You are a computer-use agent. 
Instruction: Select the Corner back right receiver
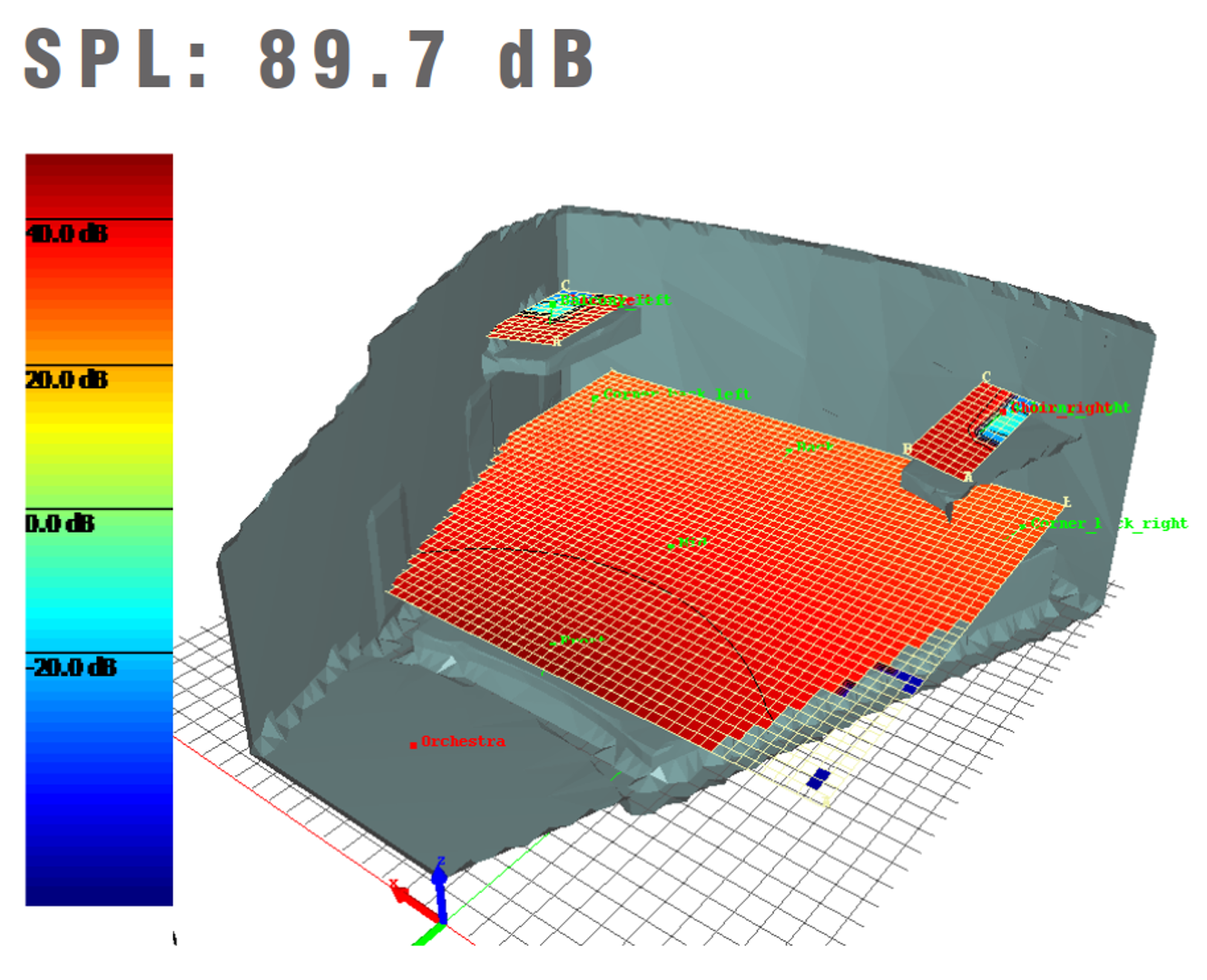tap(1023, 526)
